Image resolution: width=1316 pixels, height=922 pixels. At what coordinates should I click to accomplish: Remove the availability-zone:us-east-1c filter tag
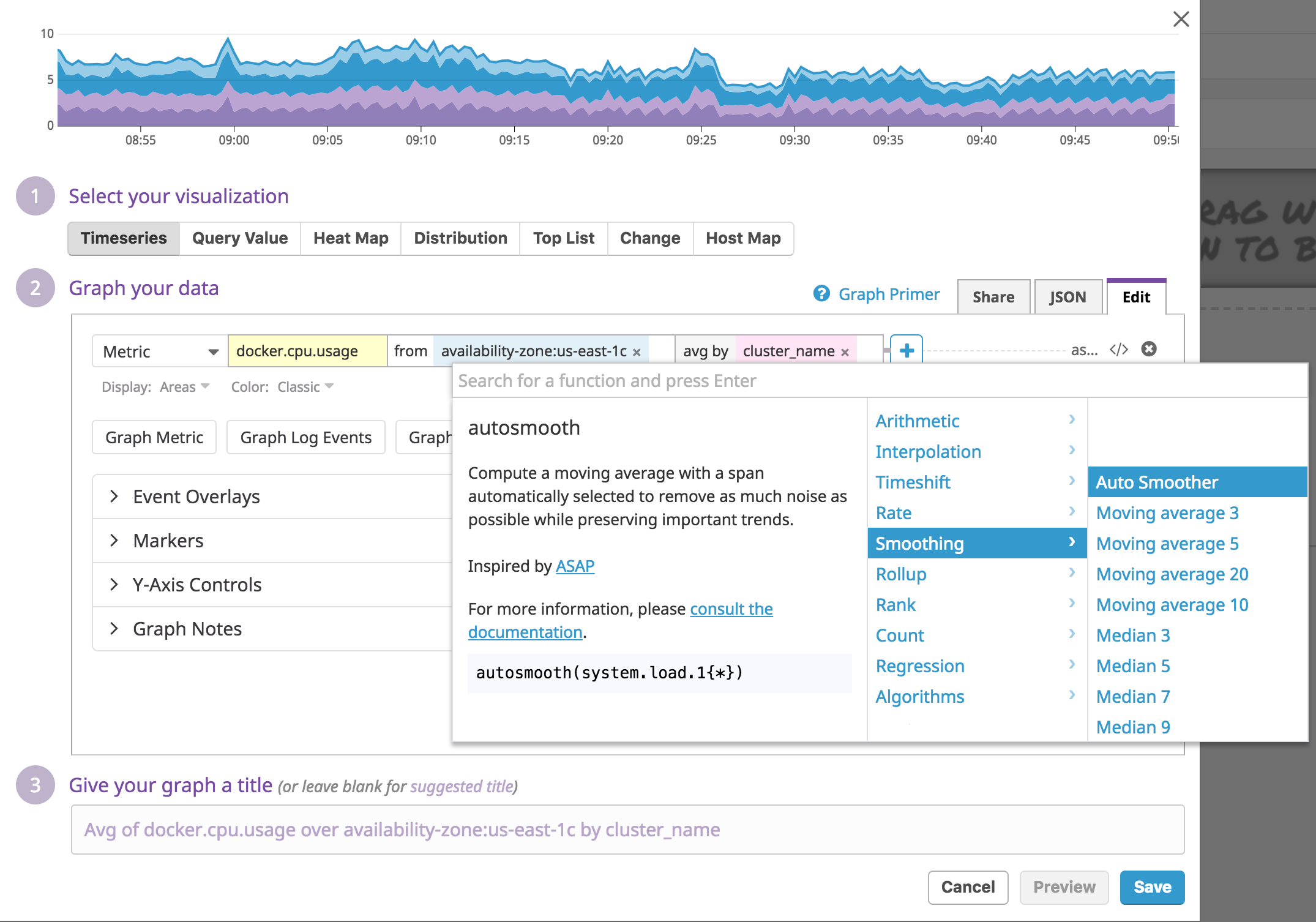coord(637,352)
